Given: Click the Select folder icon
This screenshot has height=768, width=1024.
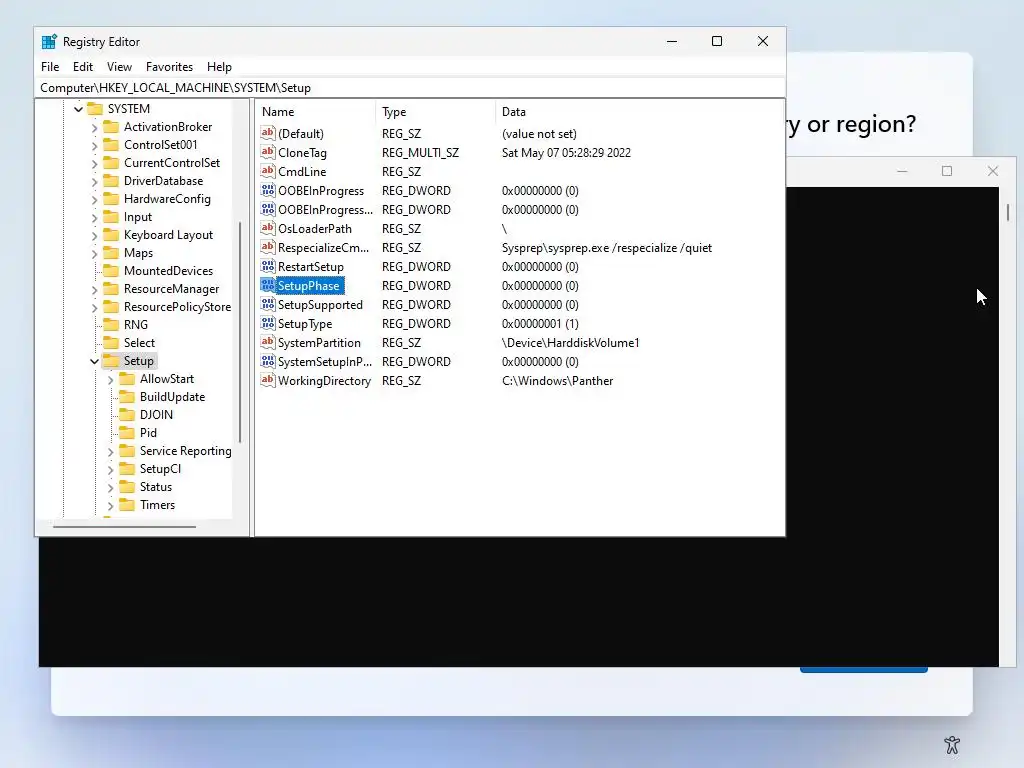Looking at the screenshot, I should [111, 343].
